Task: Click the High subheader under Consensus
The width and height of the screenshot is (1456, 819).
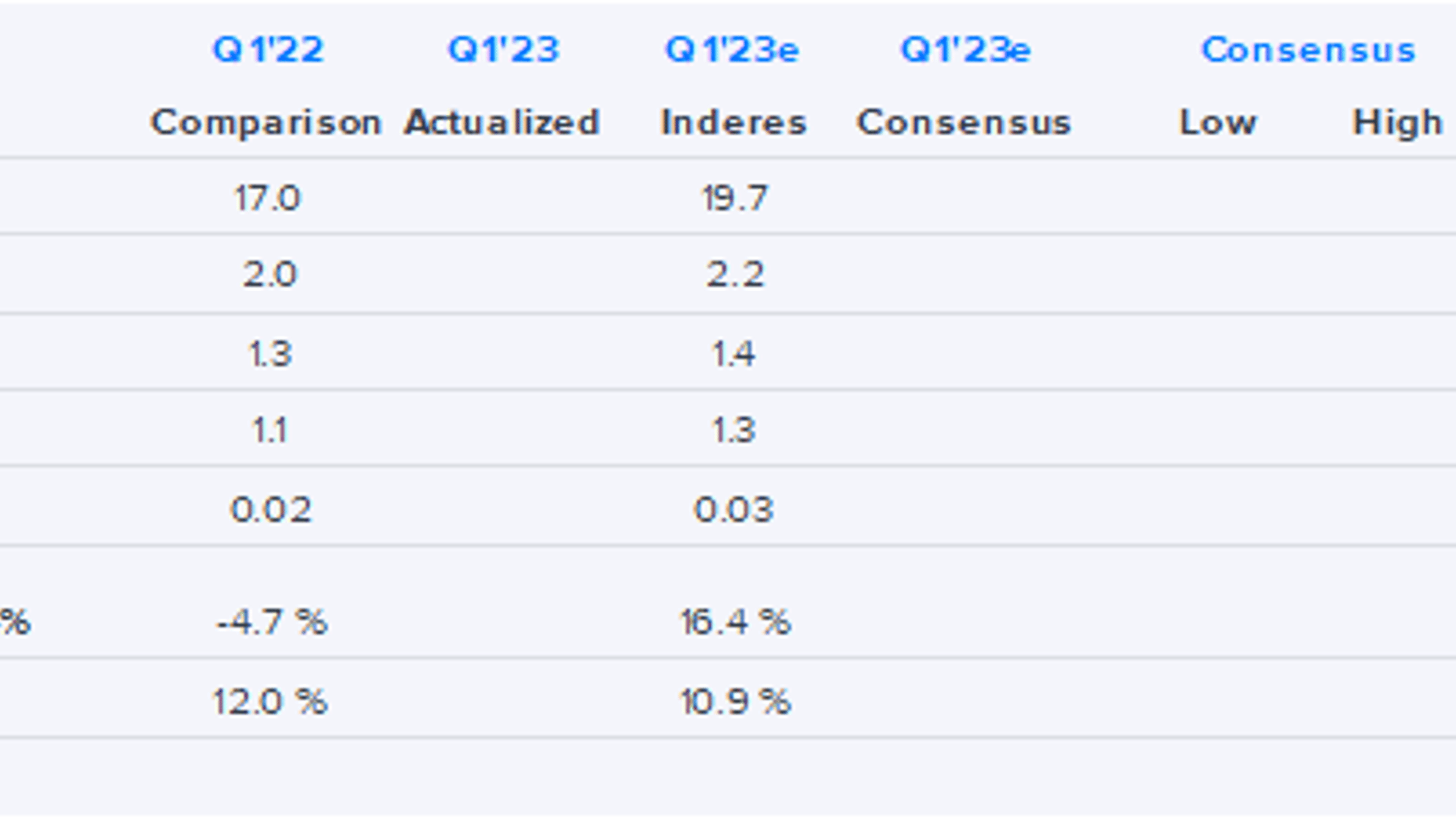Action: [1397, 122]
